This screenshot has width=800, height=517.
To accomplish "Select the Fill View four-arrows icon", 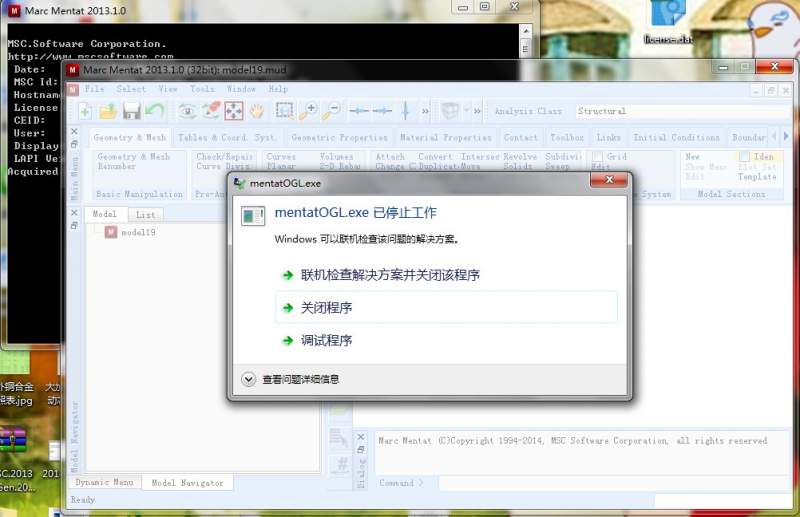I will click(x=234, y=111).
